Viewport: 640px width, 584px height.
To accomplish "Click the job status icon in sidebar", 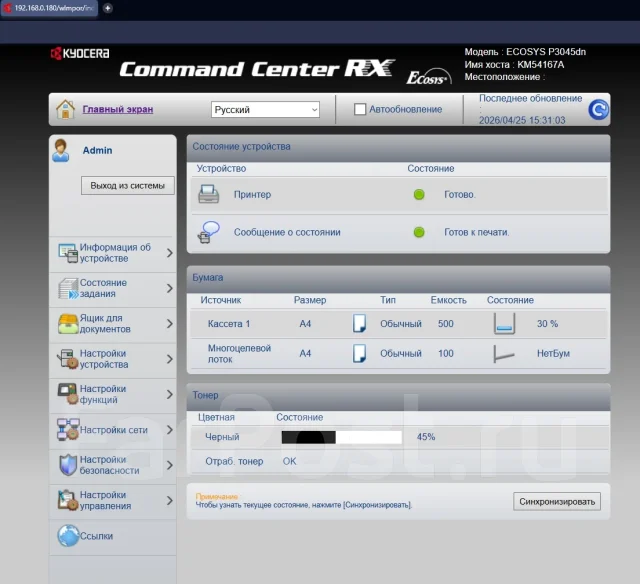I will [68, 289].
